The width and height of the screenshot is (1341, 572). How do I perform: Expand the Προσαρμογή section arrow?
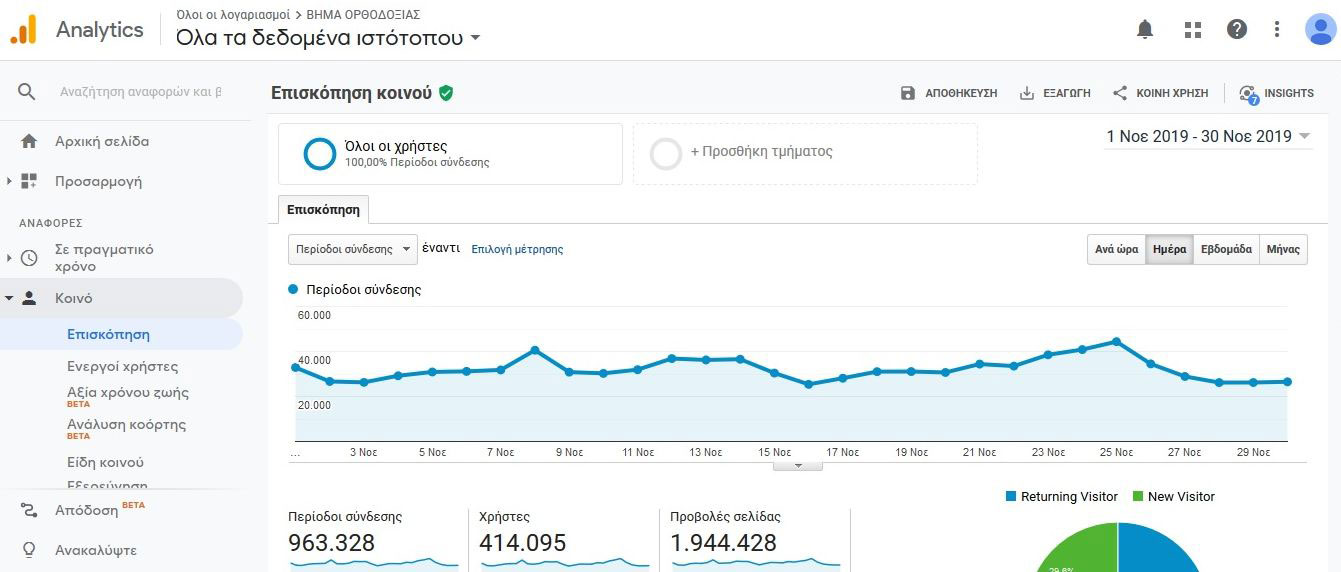pyautogui.click(x=9, y=181)
